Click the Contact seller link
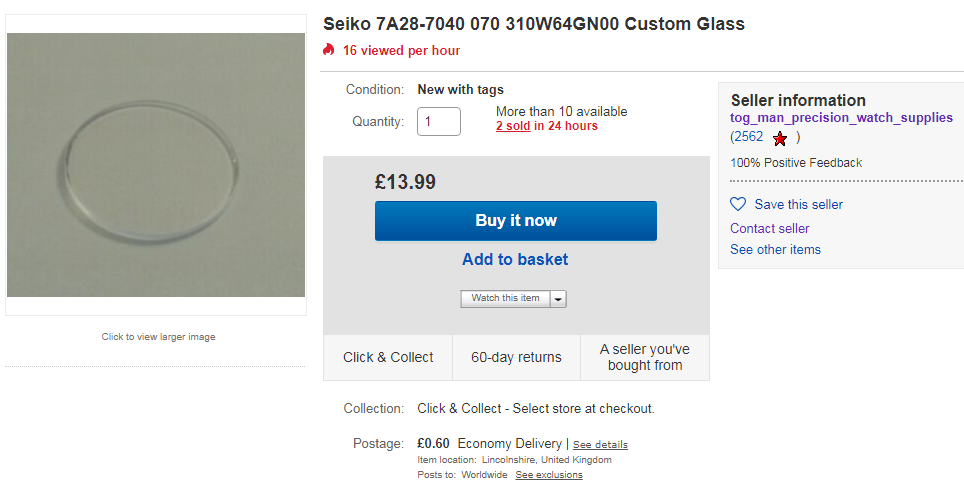 pos(769,228)
